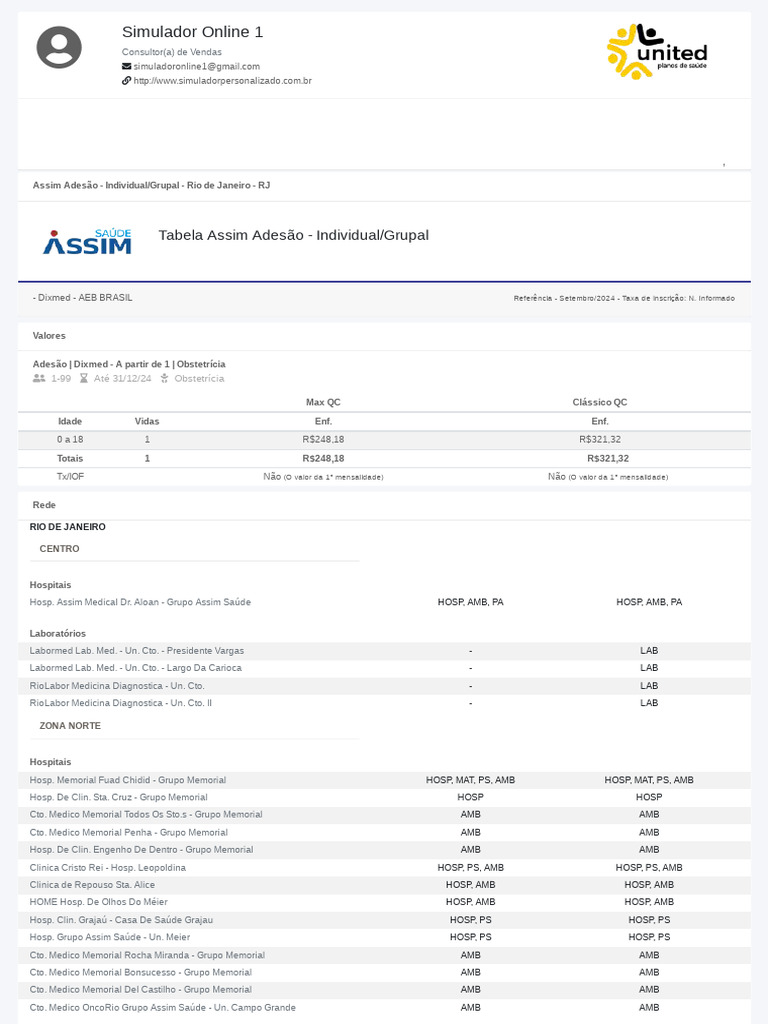Select the Clássico QC column header
The image size is (768, 1024).
600,402
